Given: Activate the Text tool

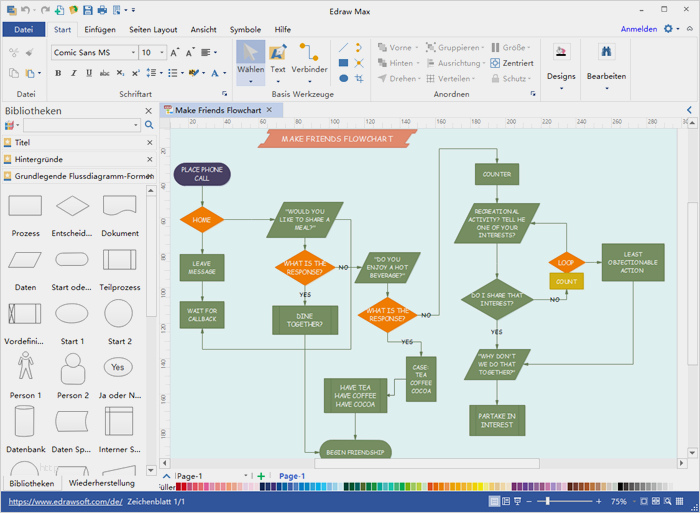Looking at the screenshot, I should (278, 58).
